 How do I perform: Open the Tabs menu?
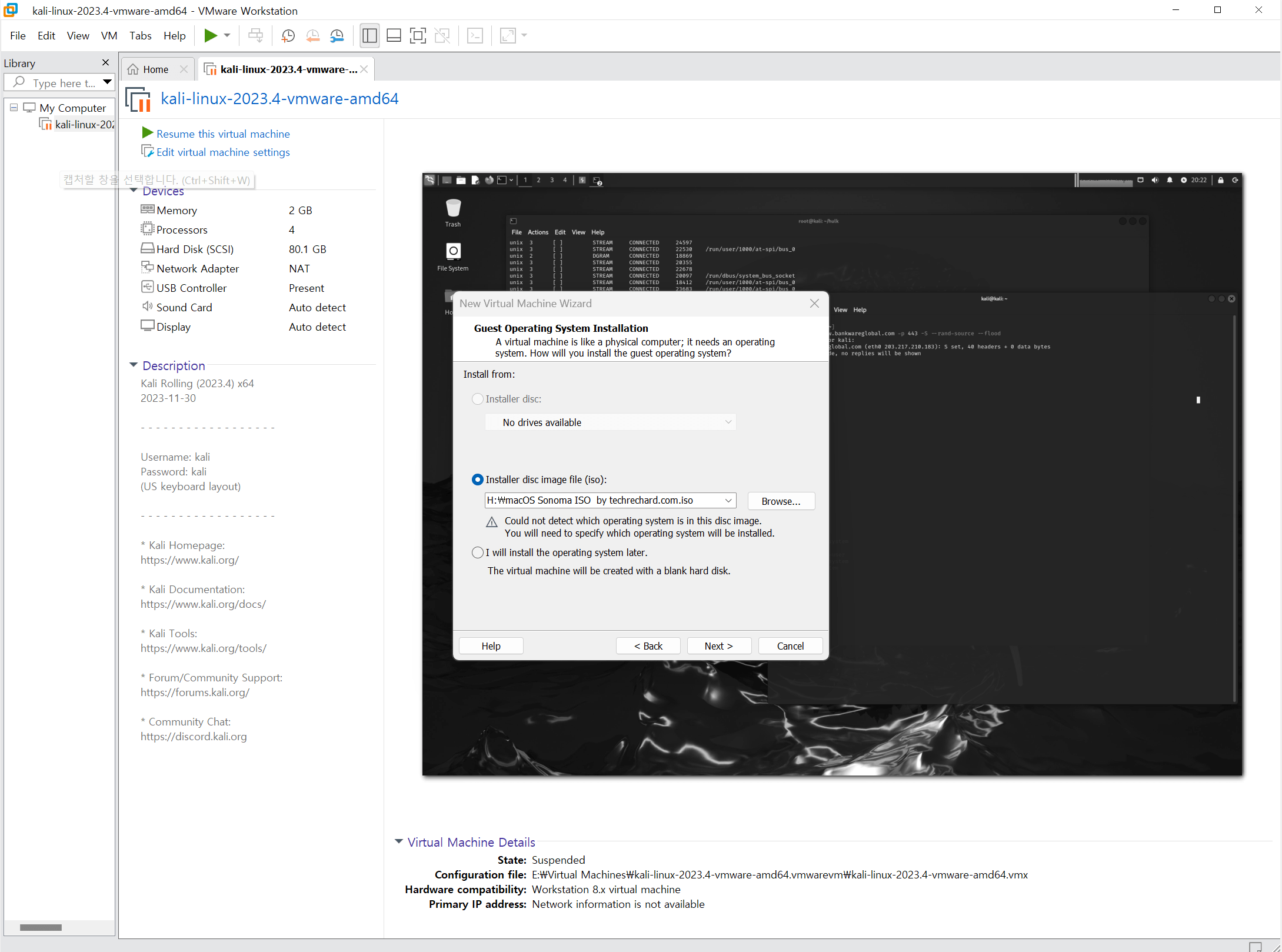click(x=140, y=36)
